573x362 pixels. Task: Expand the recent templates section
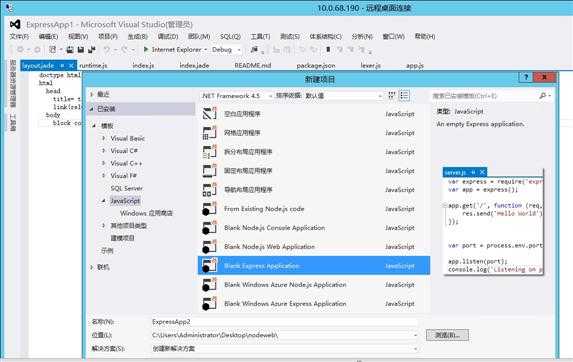point(92,94)
